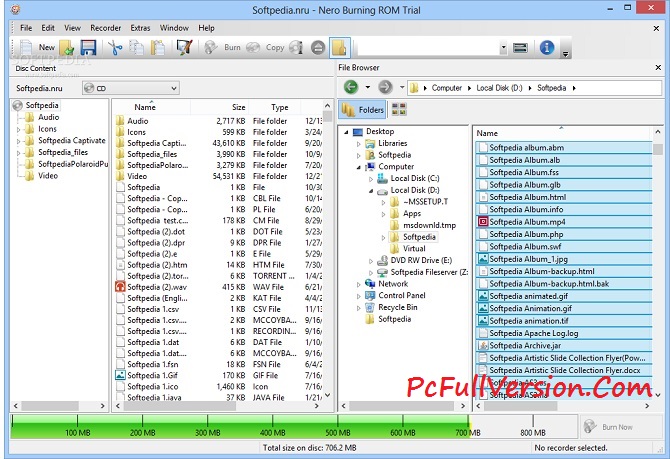Click the Burn toolbar button
The width and height of the screenshot is (670, 459).
click(222, 47)
